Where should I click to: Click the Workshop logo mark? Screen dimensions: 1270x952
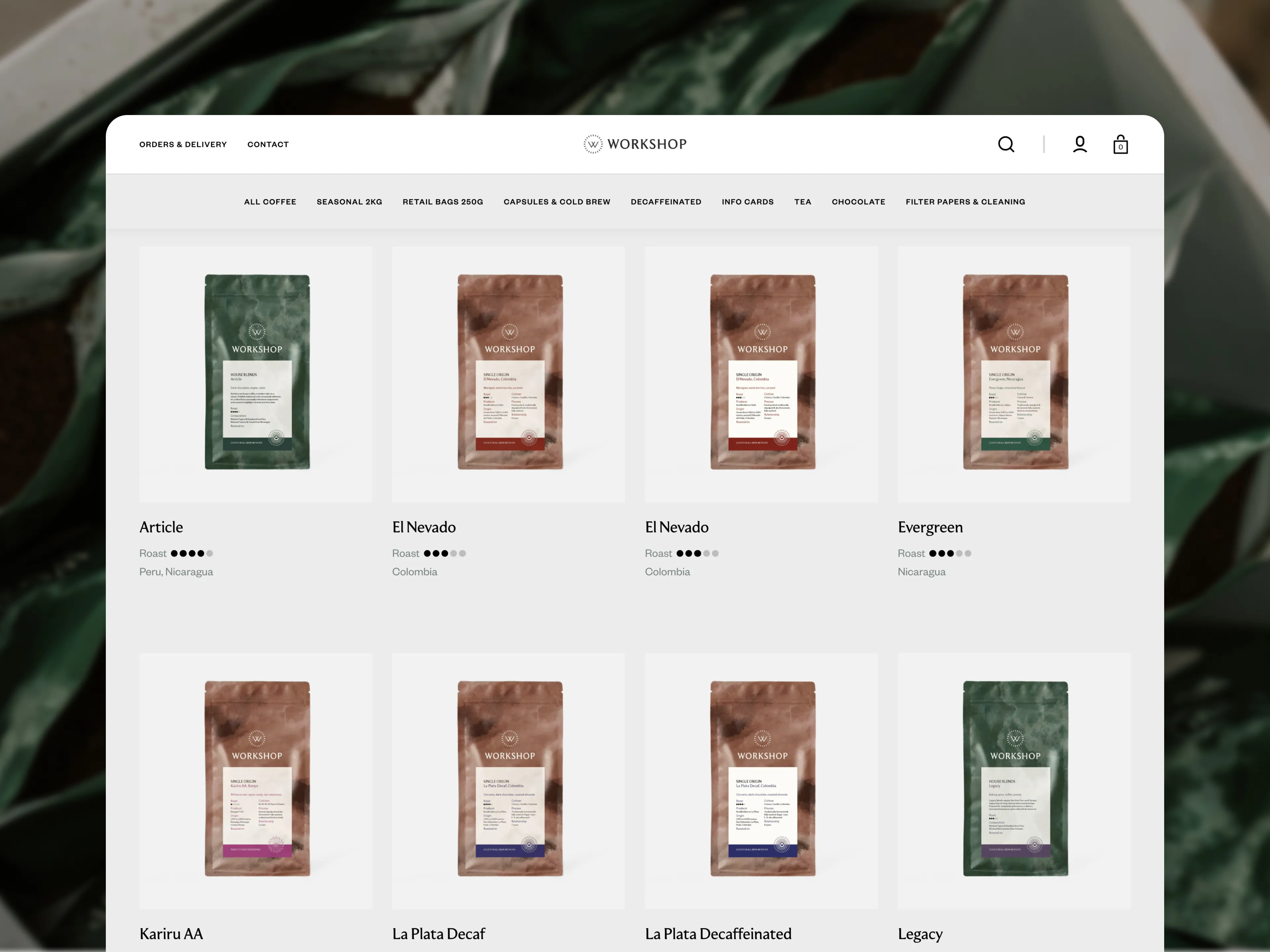[592, 144]
